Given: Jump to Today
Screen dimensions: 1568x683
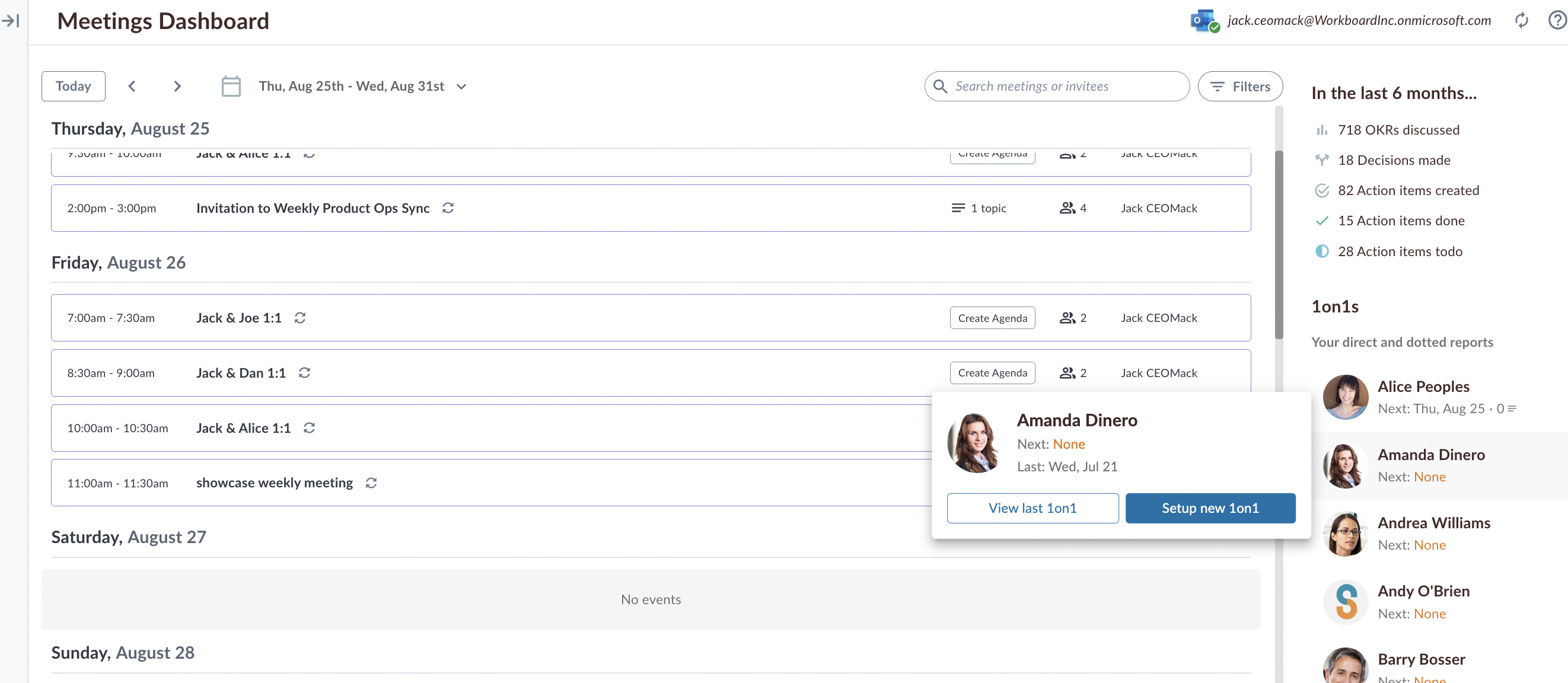Looking at the screenshot, I should [x=73, y=87].
